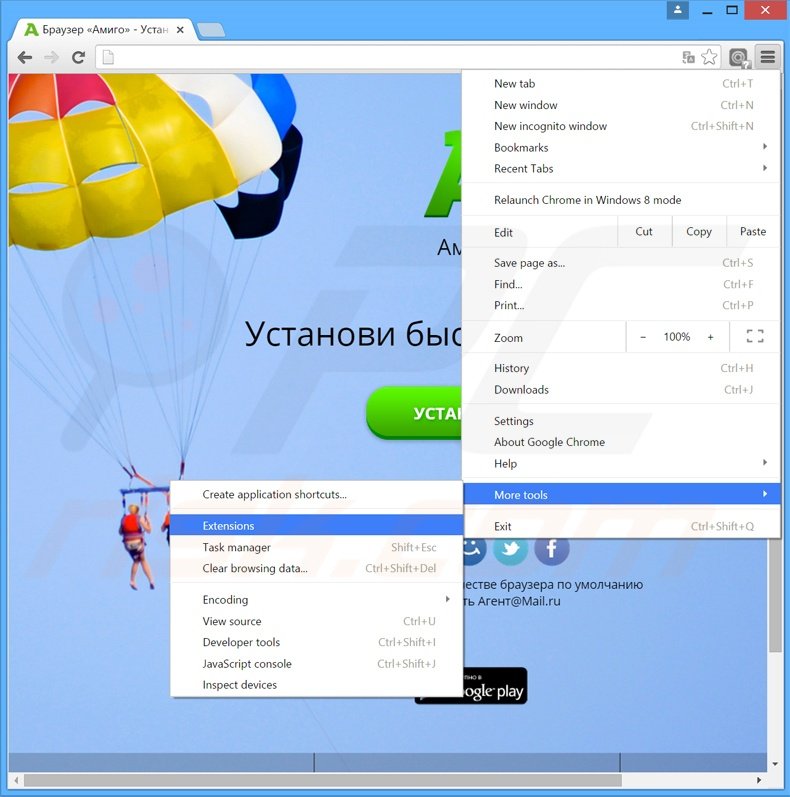Click the Paste button in Edit row

pos(753,232)
